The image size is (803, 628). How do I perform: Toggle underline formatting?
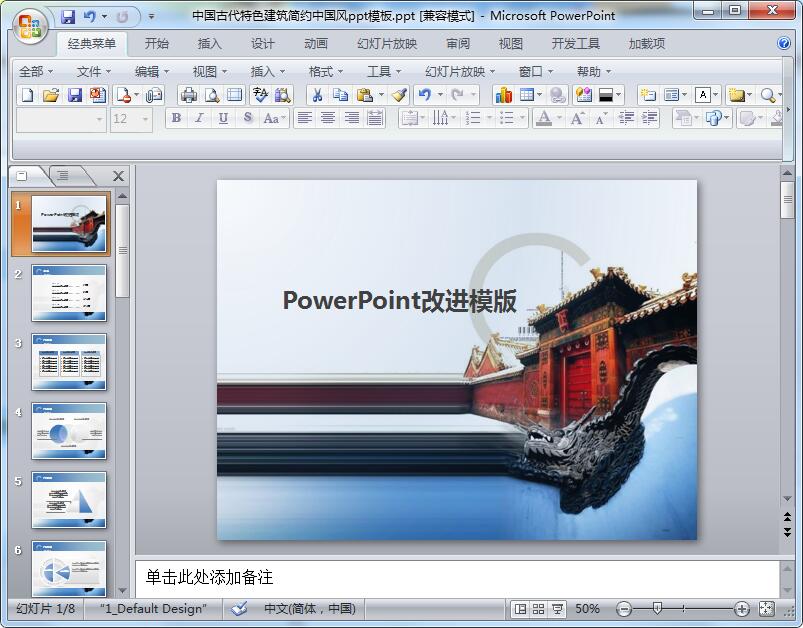223,119
